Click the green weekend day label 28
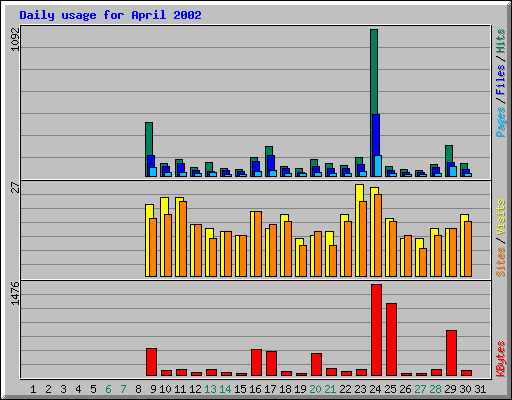The image size is (512, 400). point(435,389)
